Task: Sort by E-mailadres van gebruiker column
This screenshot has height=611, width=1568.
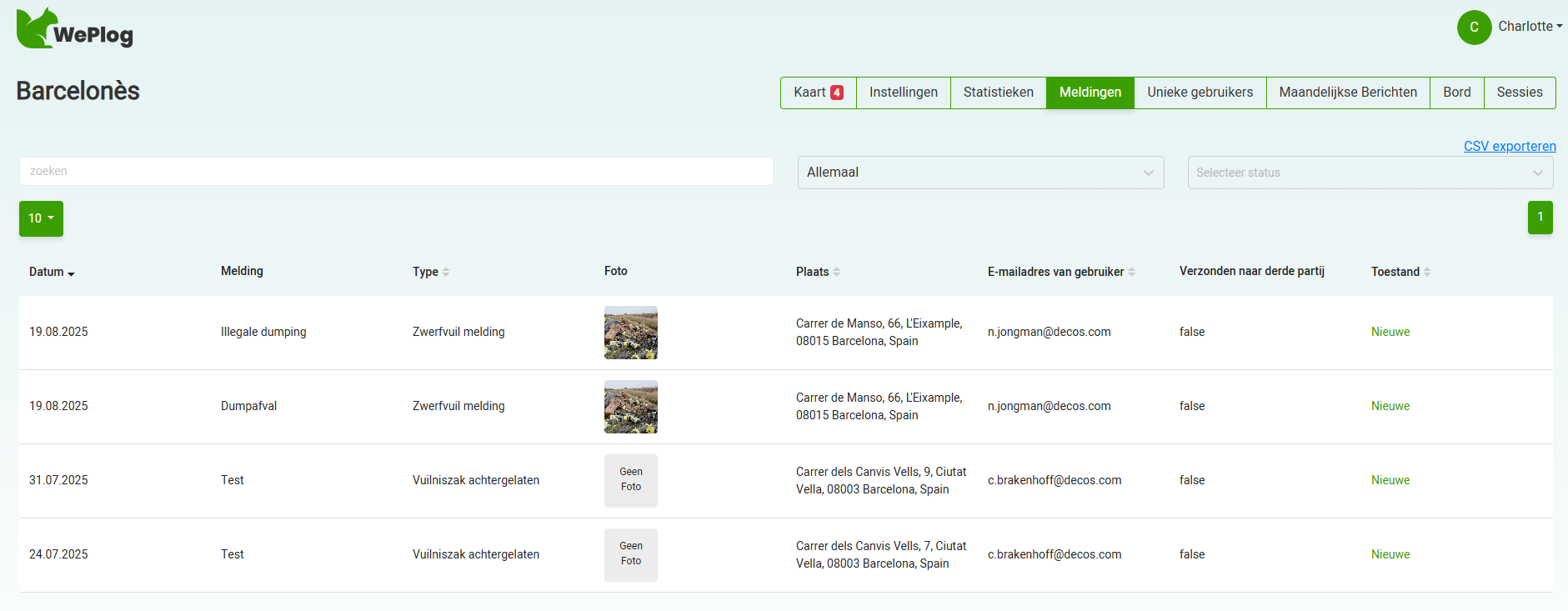Action: coord(1131,272)
